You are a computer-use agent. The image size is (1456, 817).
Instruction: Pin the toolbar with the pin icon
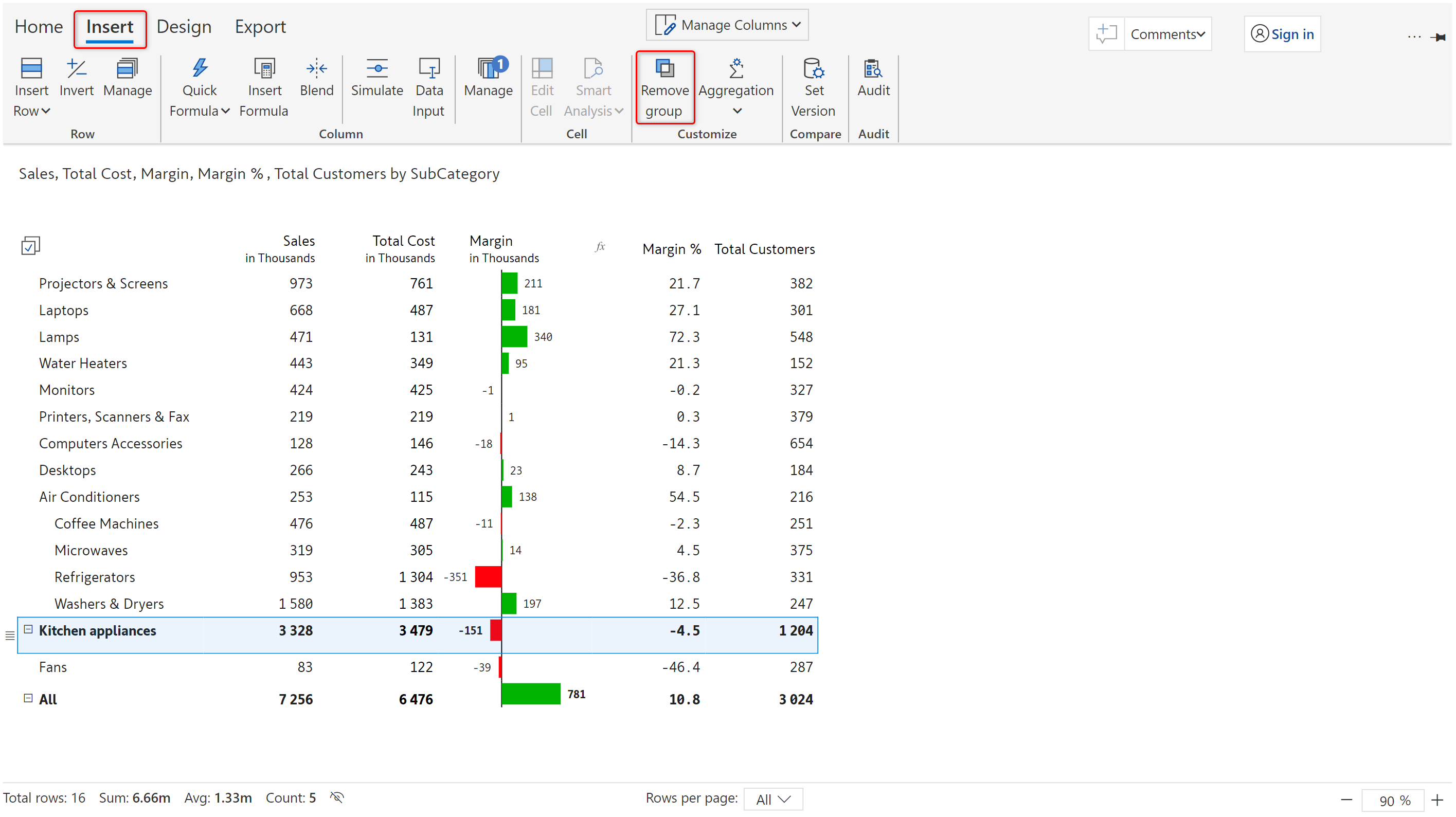pos(1438,38)
